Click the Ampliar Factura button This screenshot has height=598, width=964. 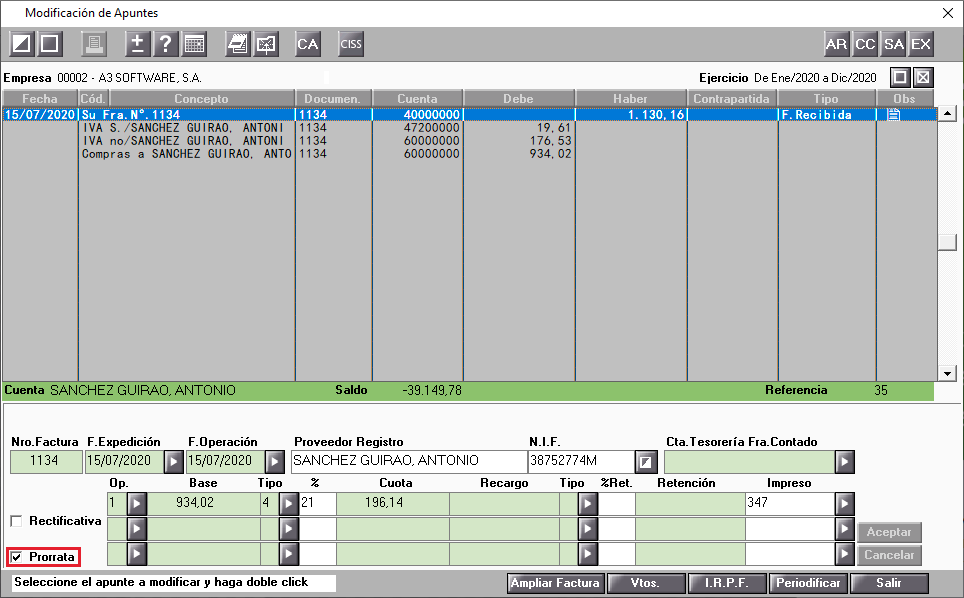[x=555, y=583]
